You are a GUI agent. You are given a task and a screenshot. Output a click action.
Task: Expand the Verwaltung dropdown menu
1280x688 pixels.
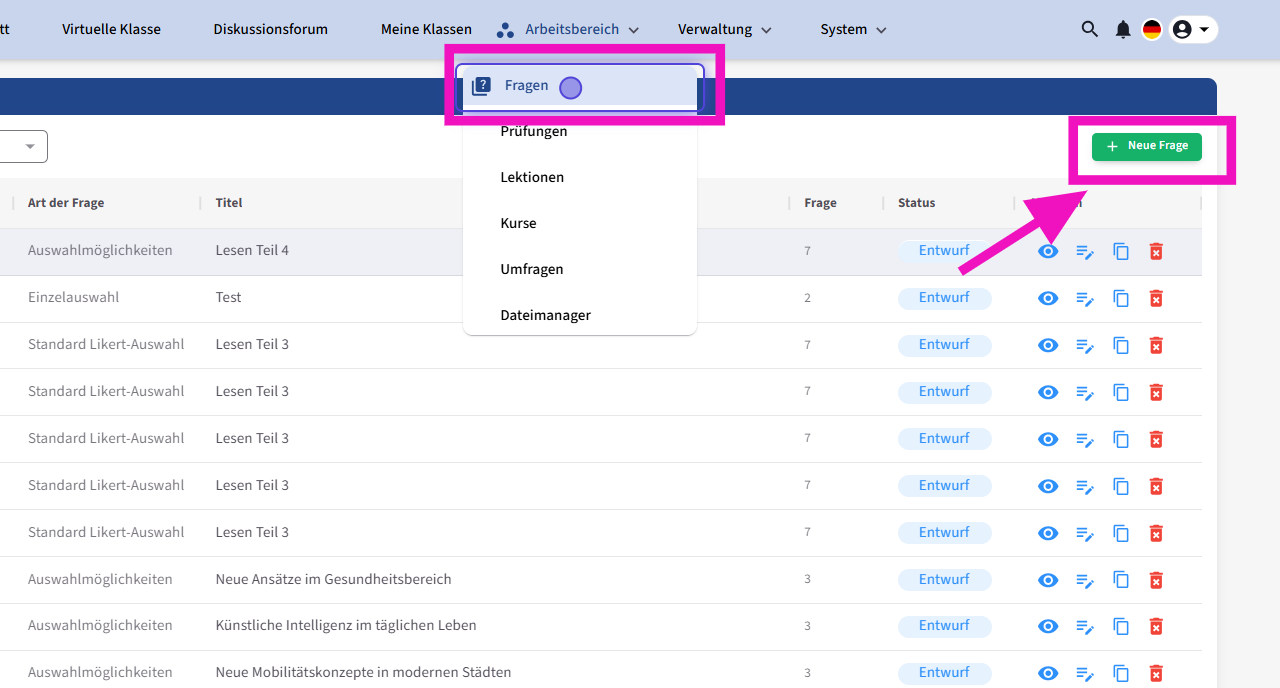coord(724,30)
